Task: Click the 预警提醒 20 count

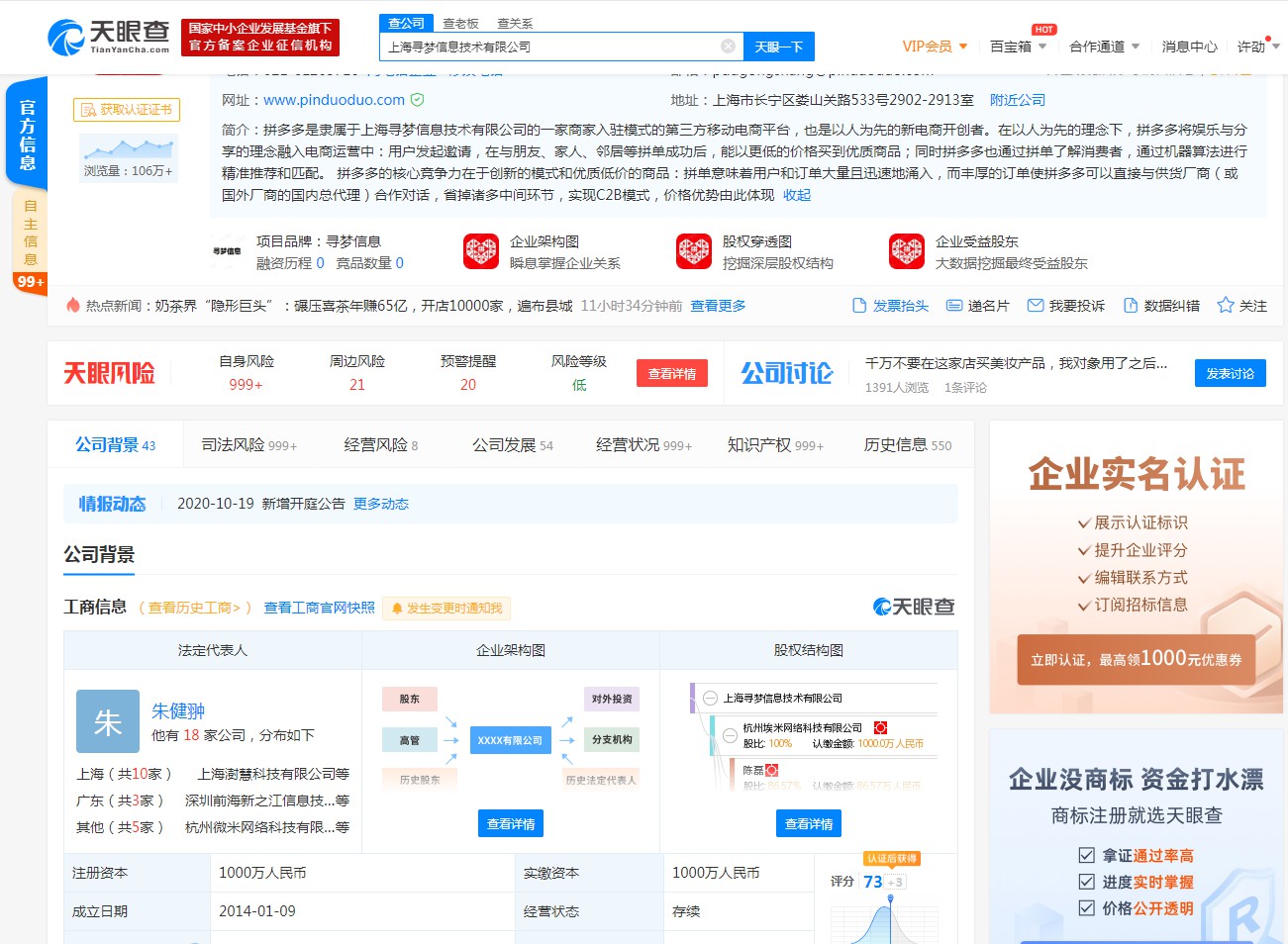Action: [x=468, y=385]
